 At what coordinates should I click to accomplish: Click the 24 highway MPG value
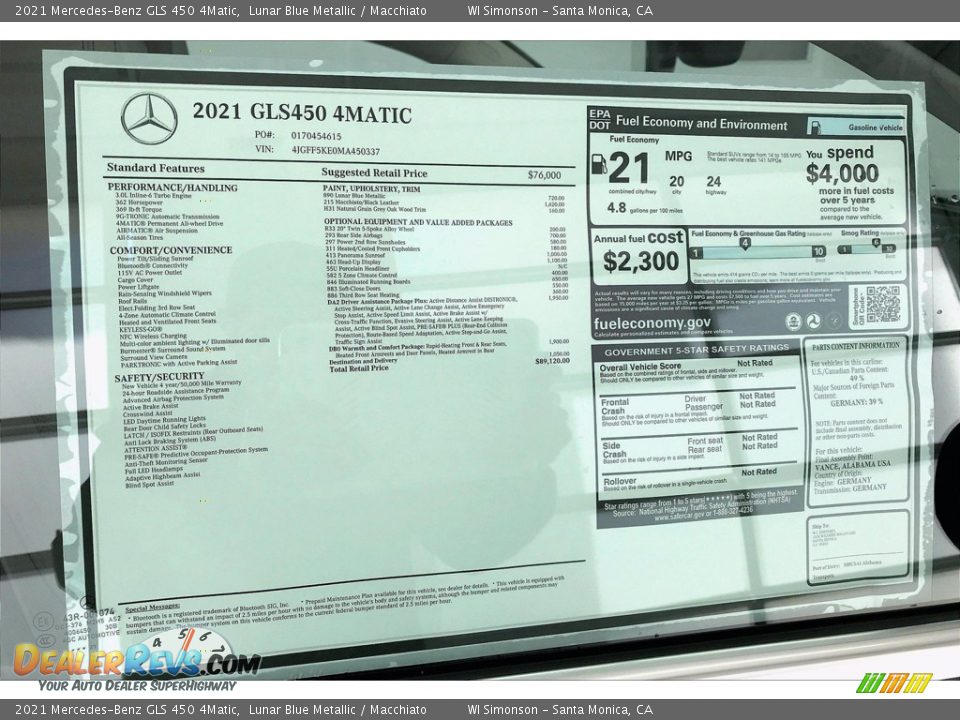714,182
